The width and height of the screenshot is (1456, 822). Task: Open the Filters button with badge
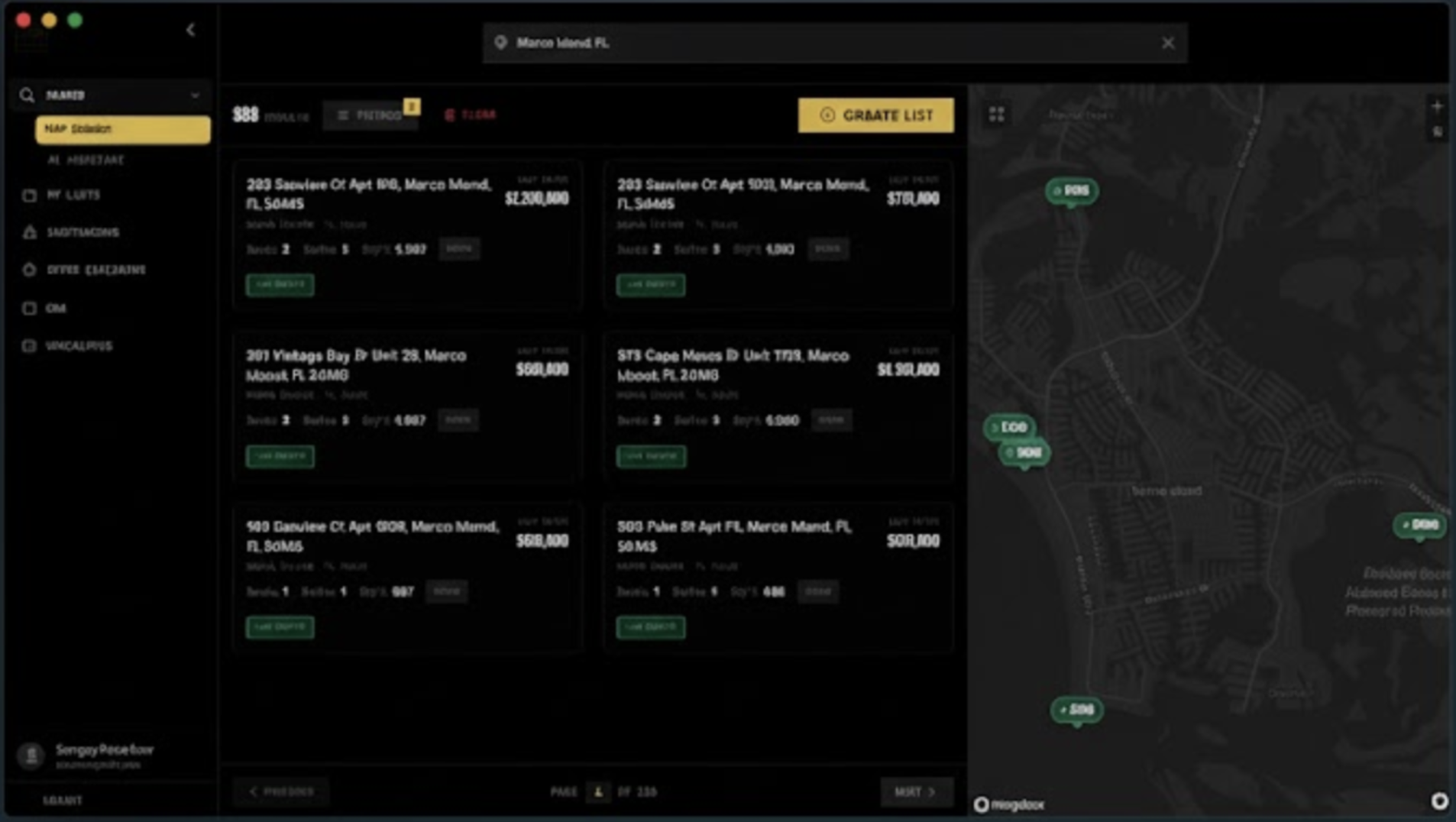371,115
